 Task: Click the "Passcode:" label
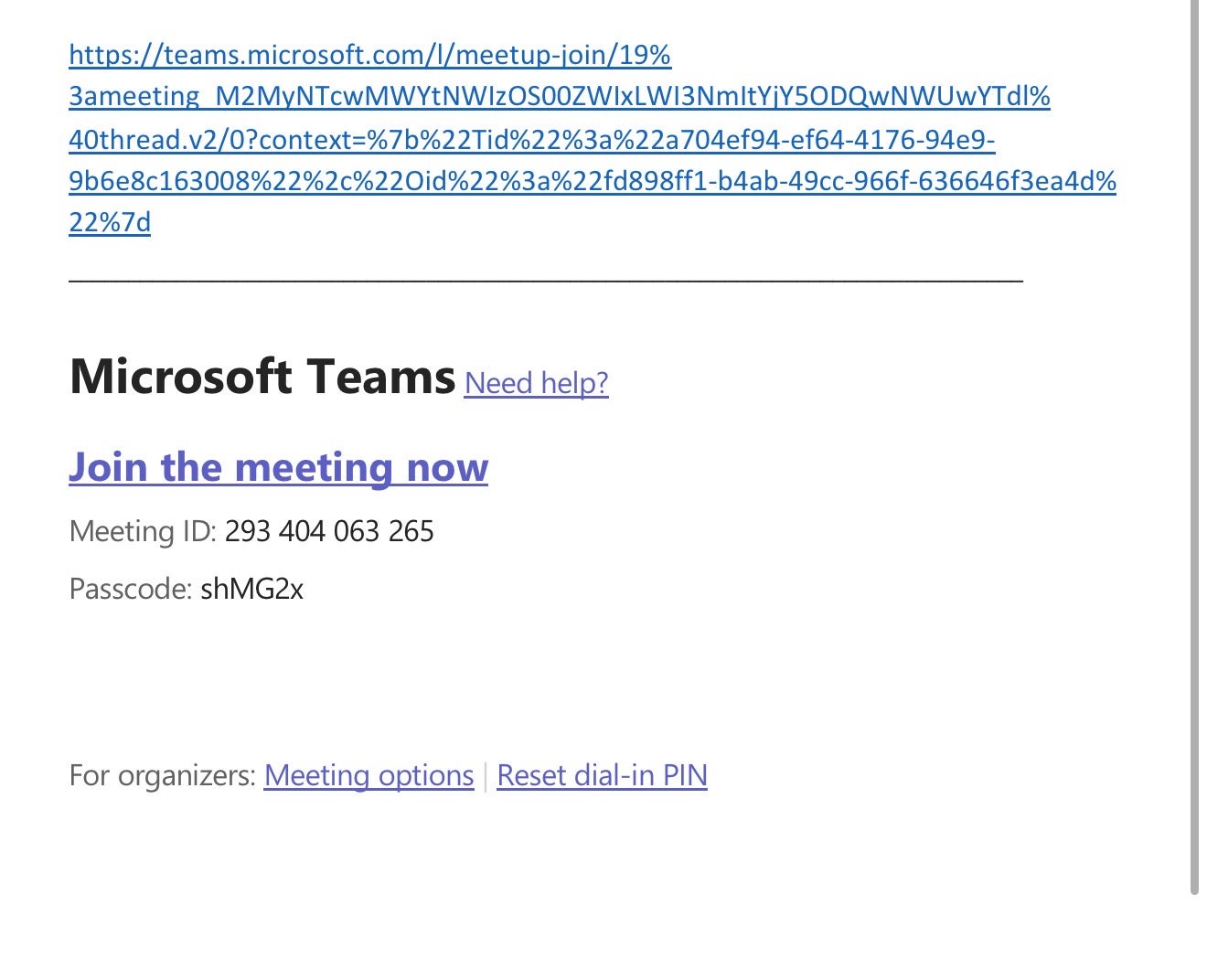tap(130, 589)
